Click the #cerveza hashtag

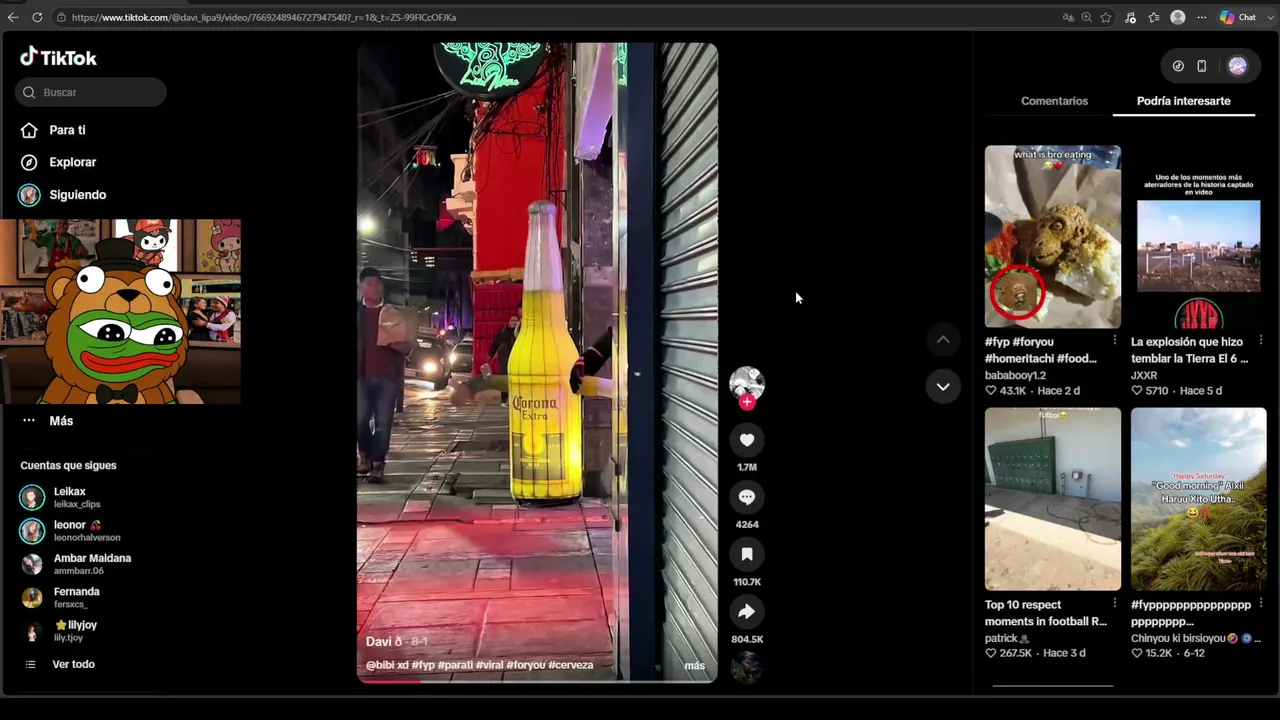tap(571, 665)
